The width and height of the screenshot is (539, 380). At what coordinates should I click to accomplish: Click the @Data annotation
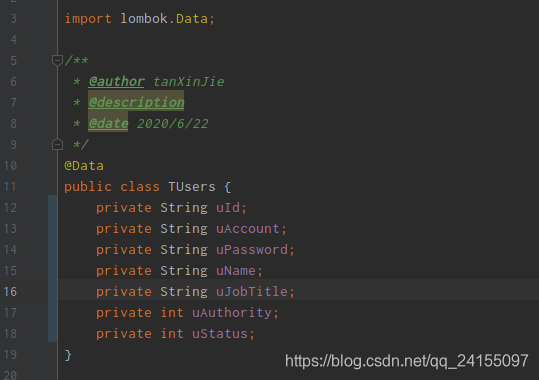click(84, 166)
